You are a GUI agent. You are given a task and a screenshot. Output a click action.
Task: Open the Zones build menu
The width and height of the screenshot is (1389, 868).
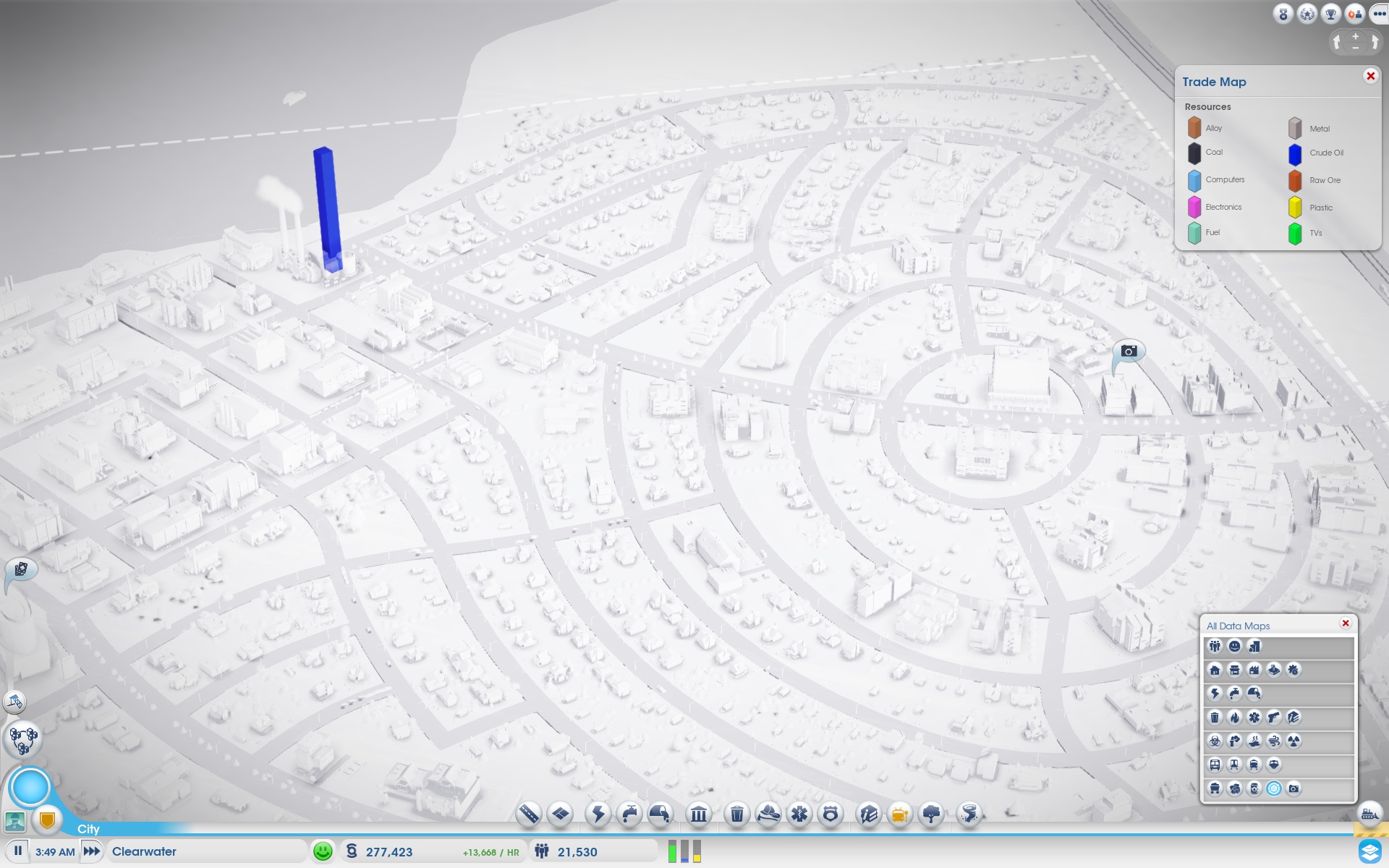click(561, 814)
